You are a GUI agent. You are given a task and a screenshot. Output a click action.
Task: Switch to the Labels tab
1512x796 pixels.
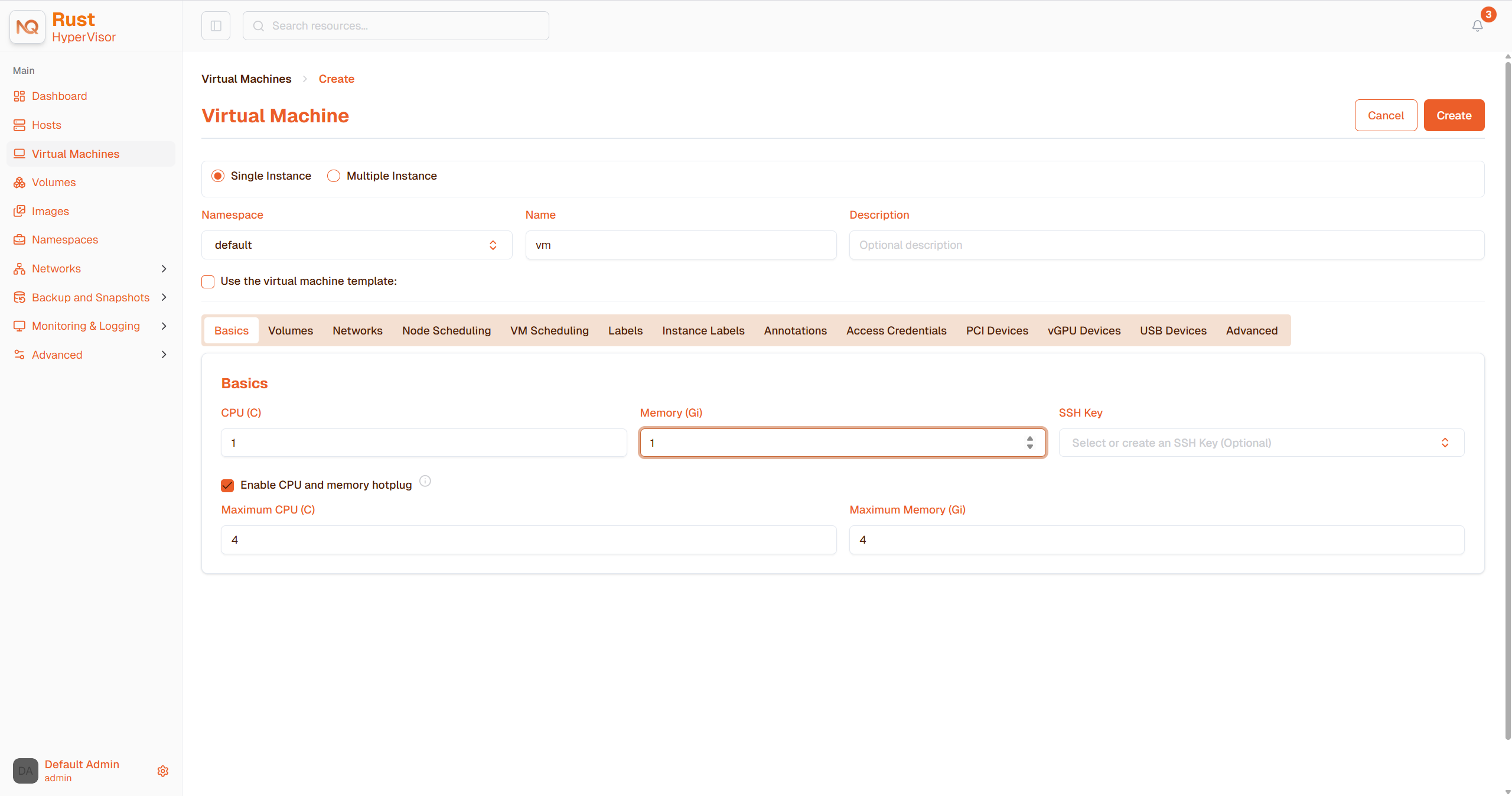click(625, 331)
